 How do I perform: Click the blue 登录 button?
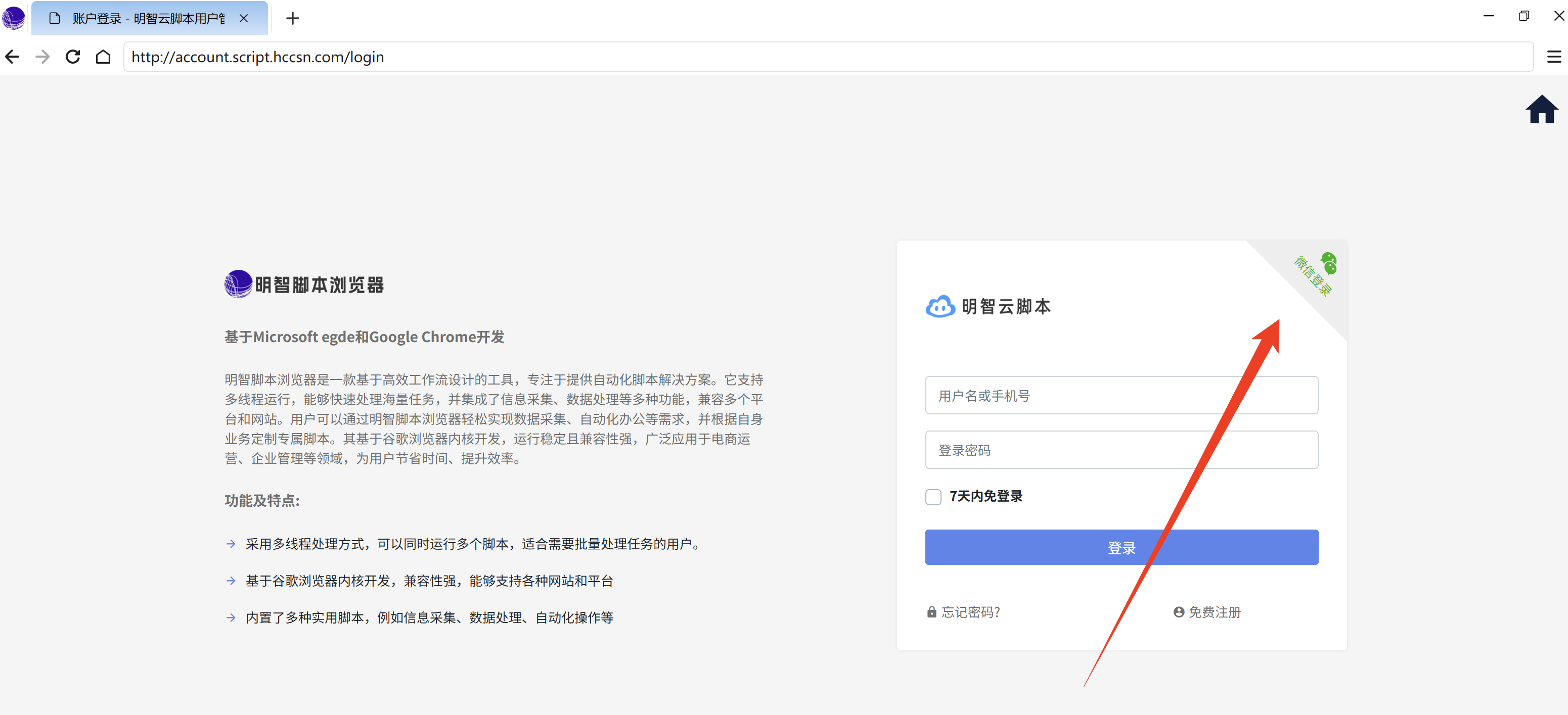[1121, 548]
